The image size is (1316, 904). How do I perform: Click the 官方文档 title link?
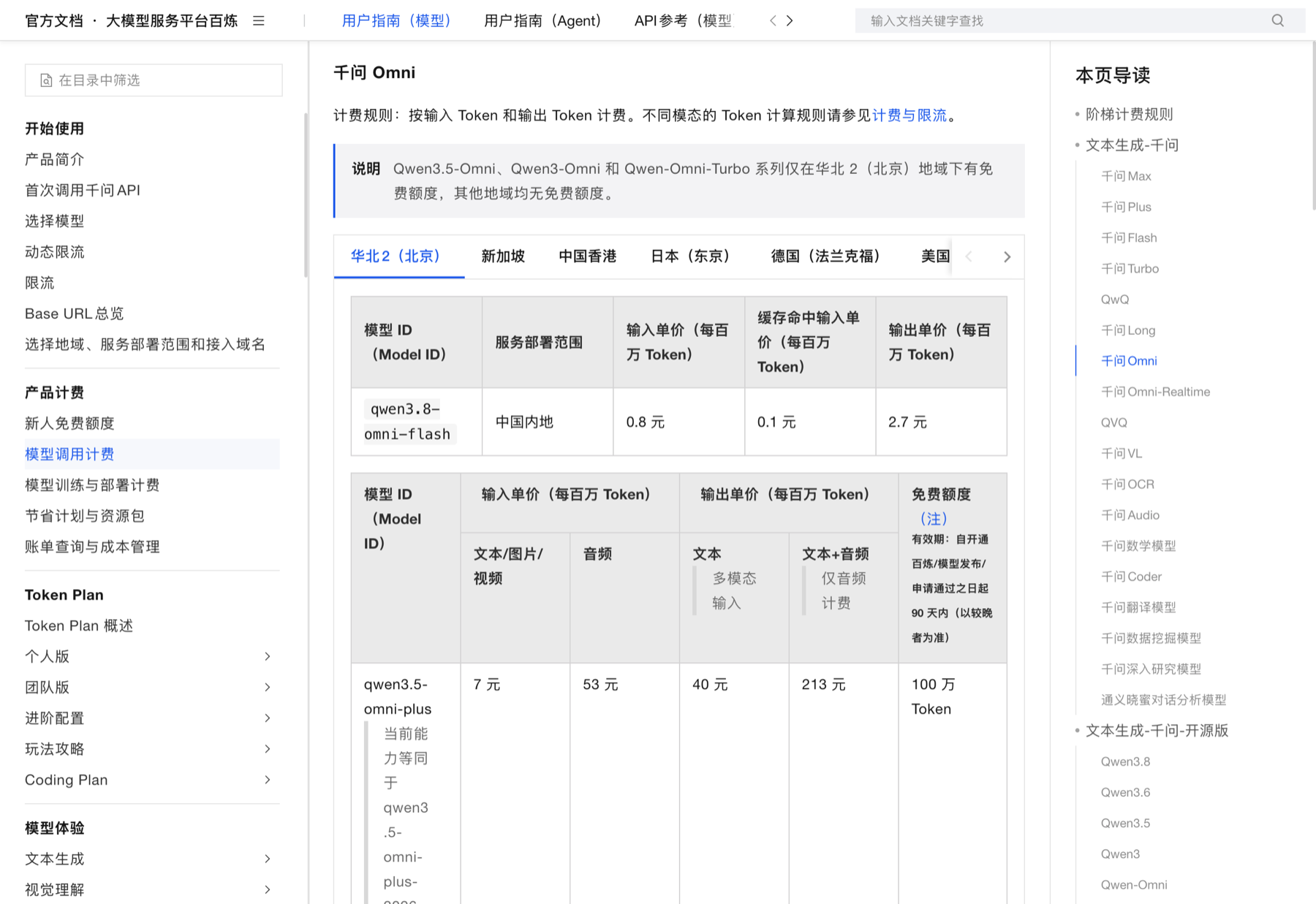[54, 20]
